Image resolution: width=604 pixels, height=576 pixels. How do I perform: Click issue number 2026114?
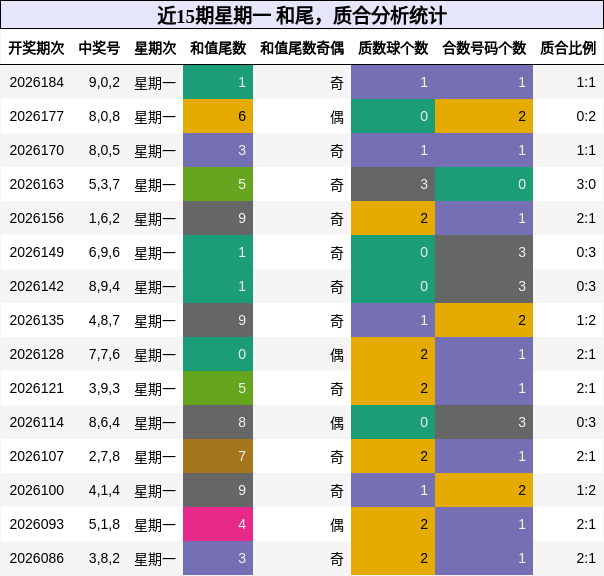[37, 422]
